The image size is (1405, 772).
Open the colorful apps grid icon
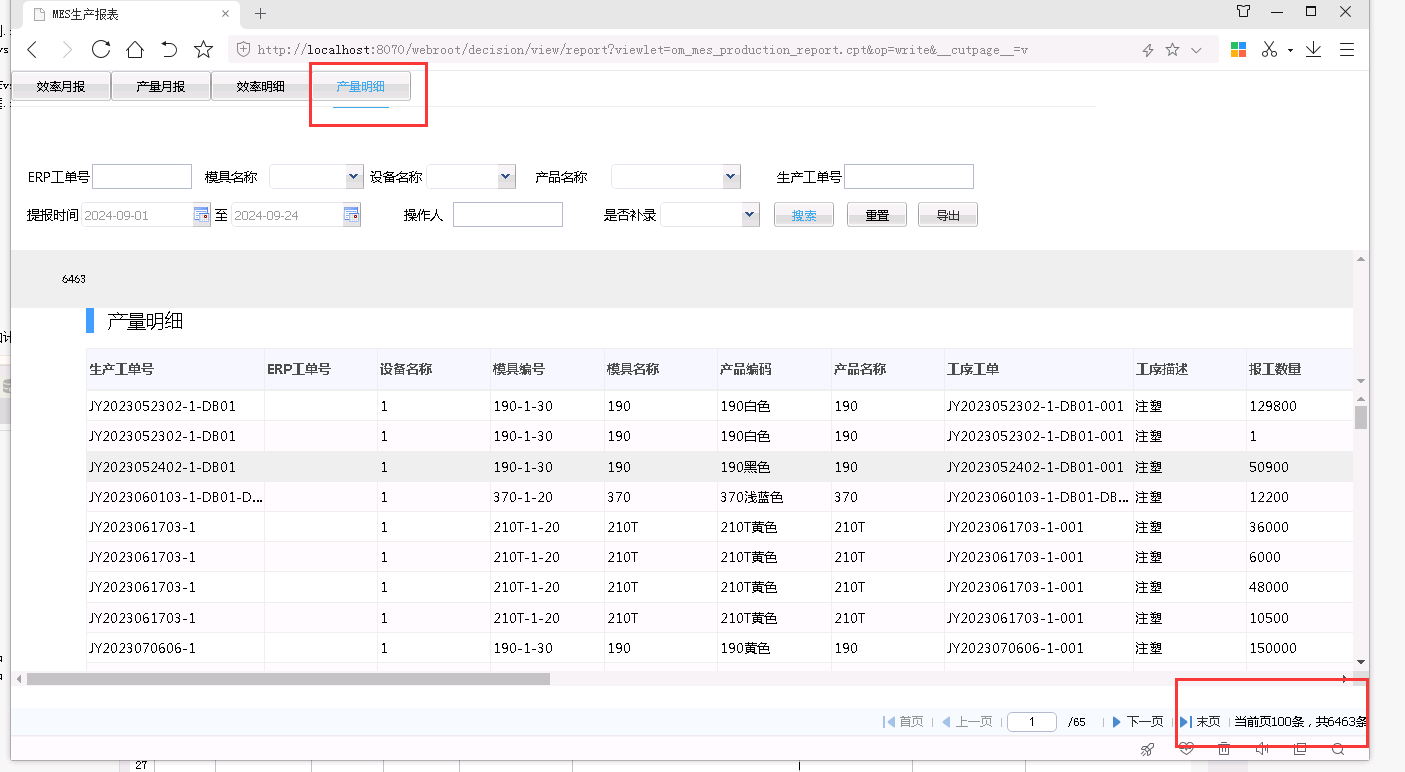1238,49
